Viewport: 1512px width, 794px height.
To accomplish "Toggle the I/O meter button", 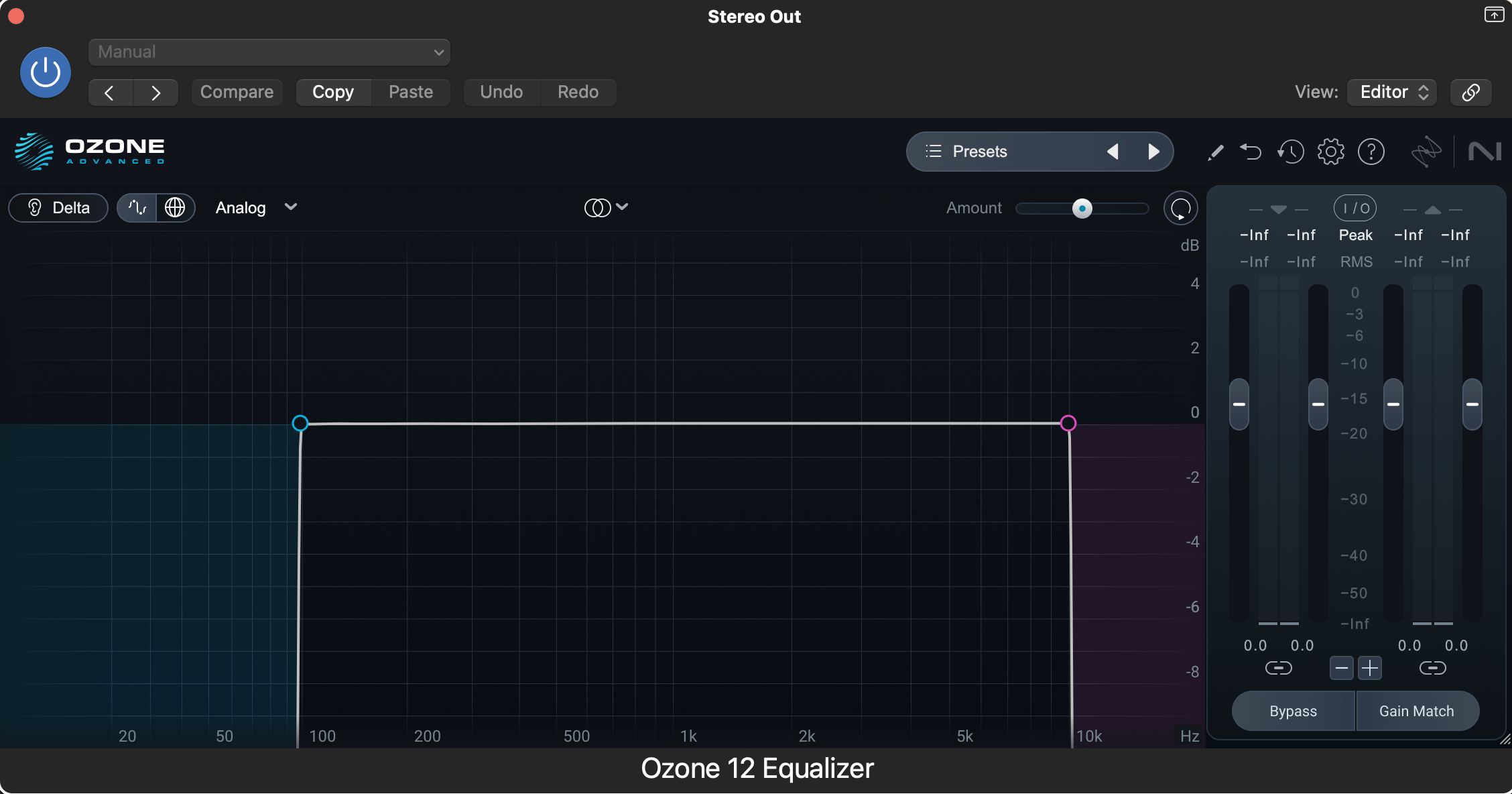I will point(1355,209).
